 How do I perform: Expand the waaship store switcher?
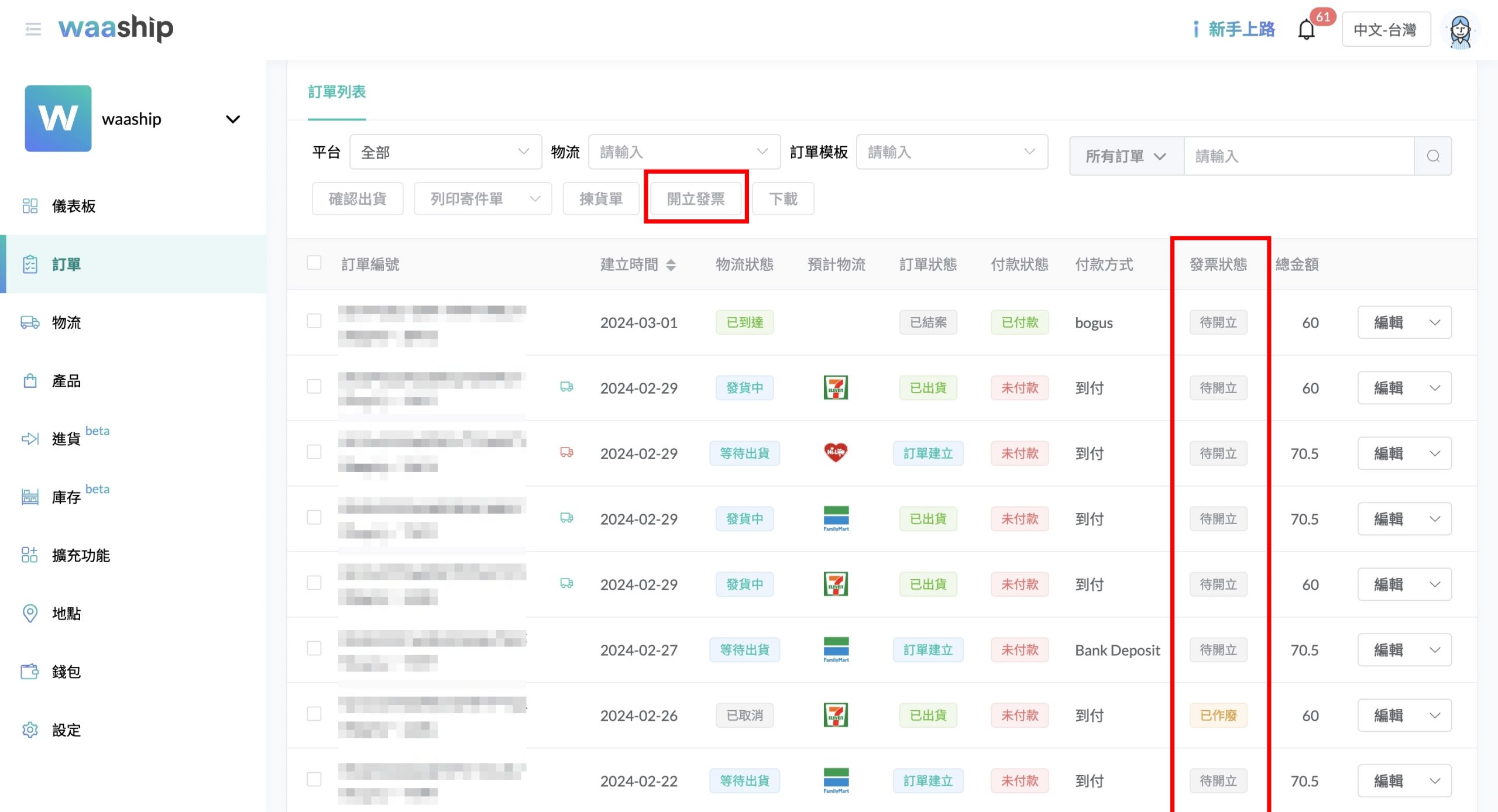pos(232,119)
